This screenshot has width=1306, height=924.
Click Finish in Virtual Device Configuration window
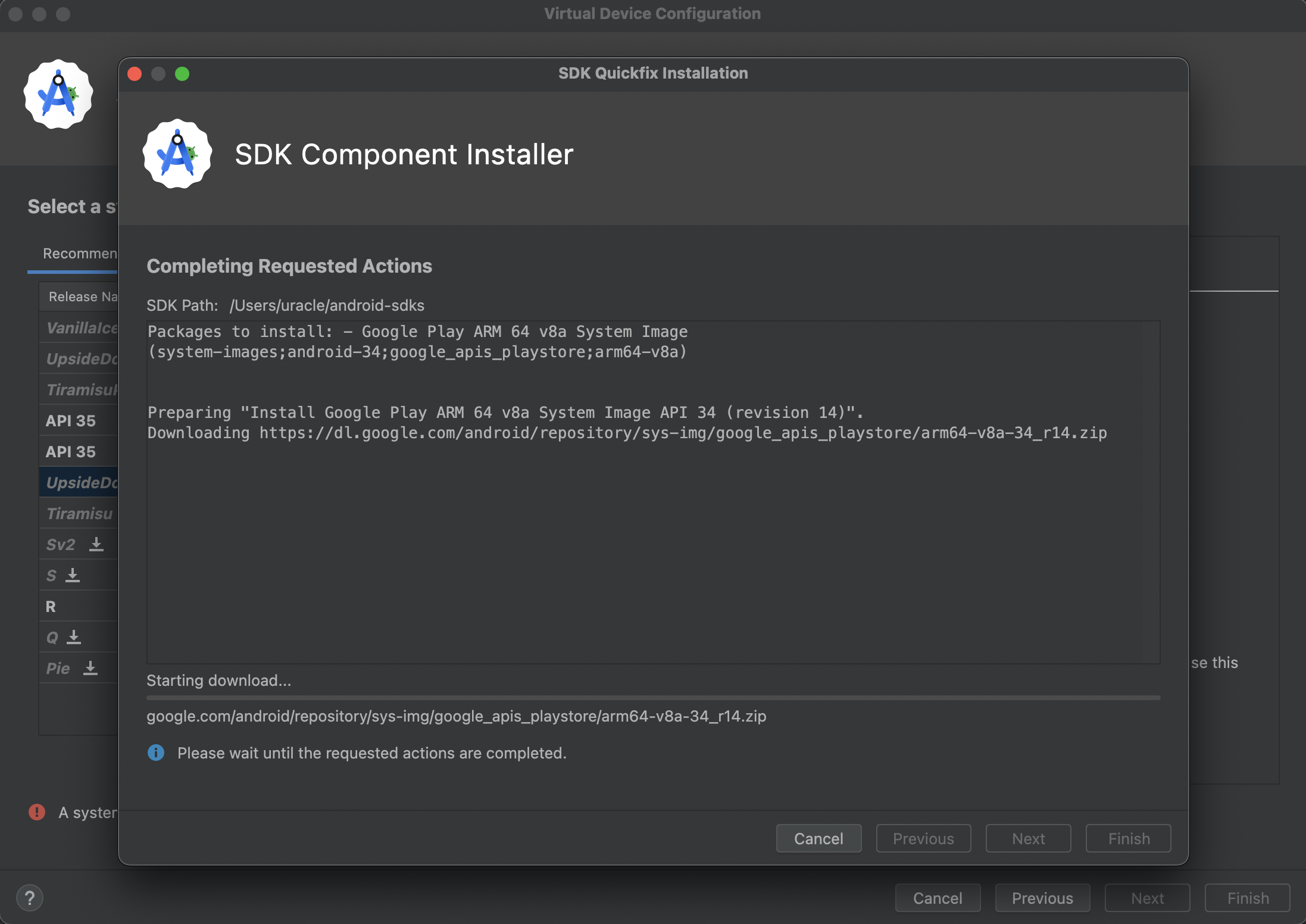coord(1248,898)
